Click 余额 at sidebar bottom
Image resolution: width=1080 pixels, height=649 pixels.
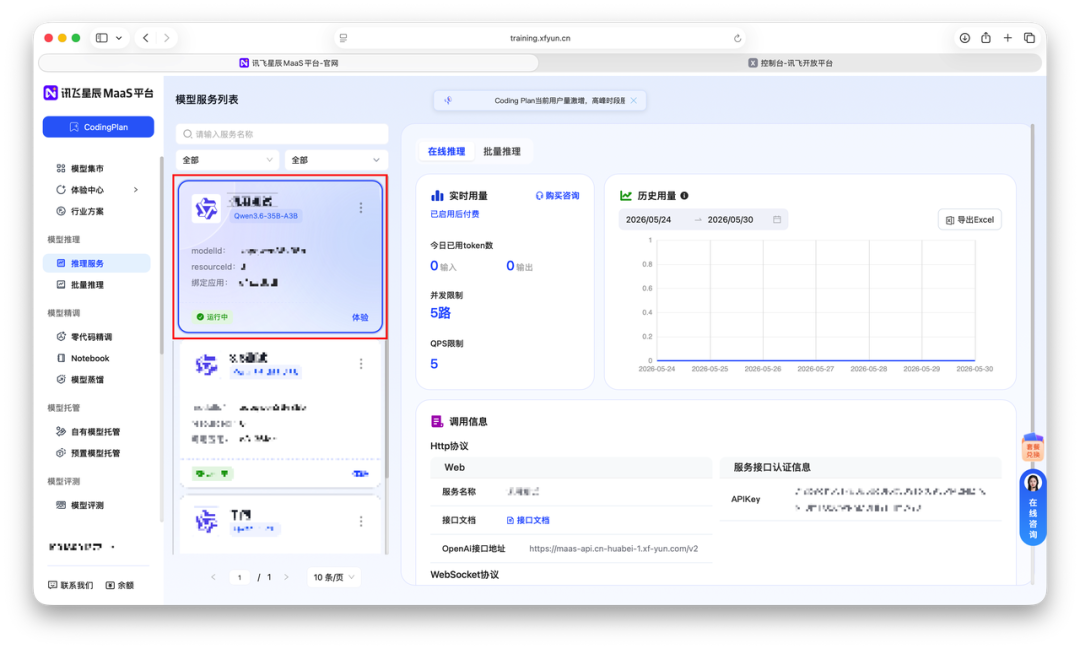pos(120,585)
